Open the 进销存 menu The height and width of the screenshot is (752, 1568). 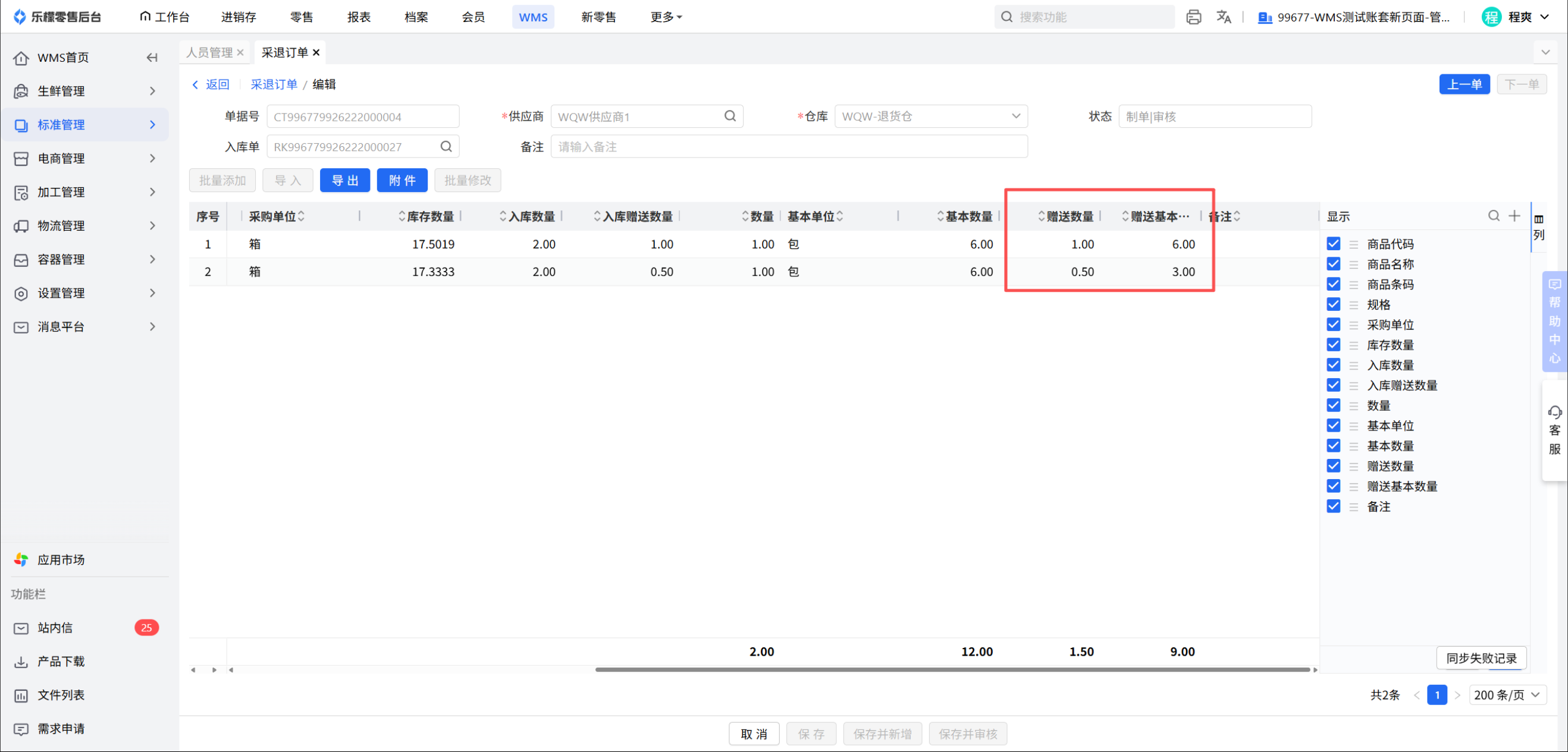(x=239, y=17)
